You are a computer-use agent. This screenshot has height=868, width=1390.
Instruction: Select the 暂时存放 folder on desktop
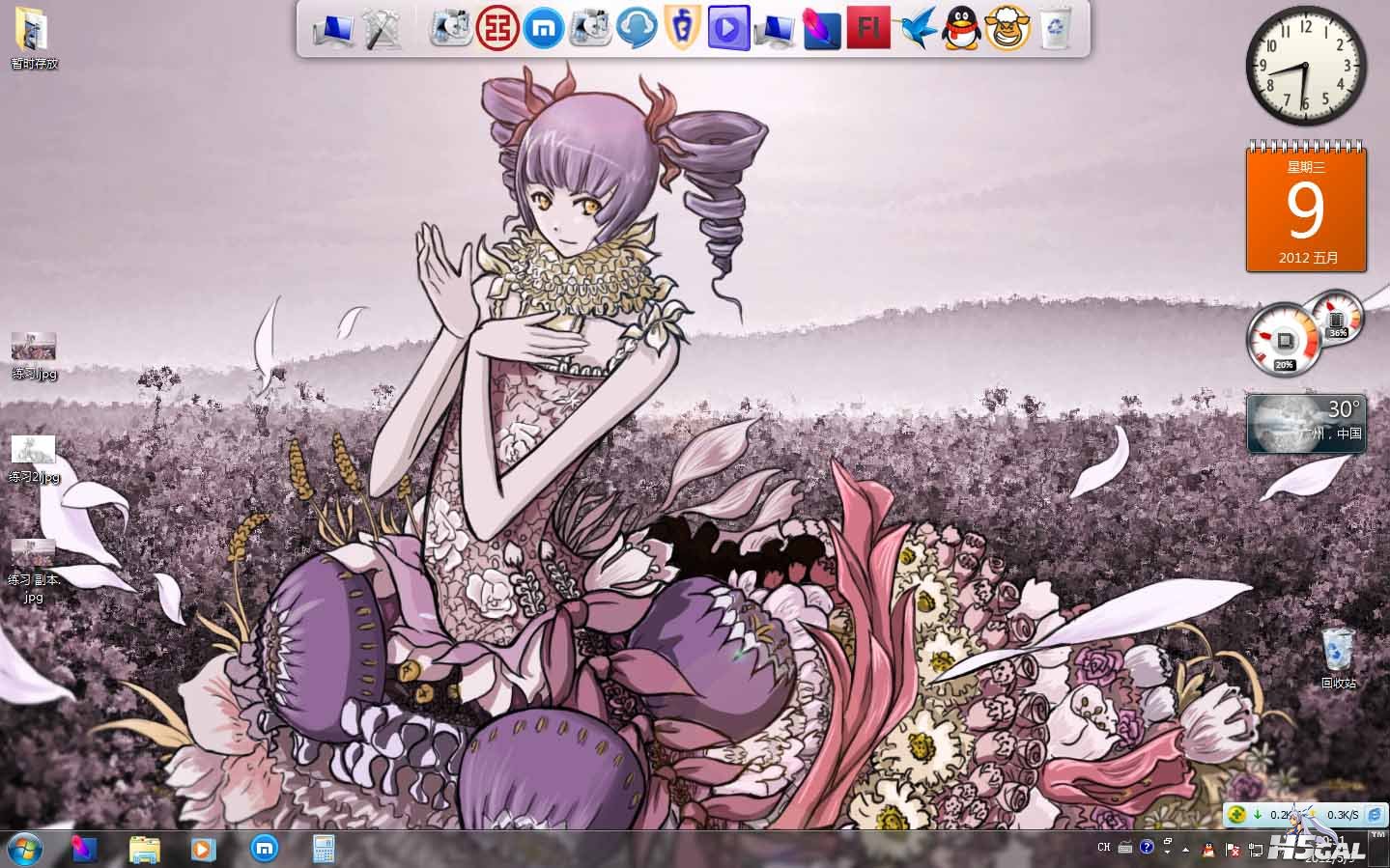click(35, 39)
